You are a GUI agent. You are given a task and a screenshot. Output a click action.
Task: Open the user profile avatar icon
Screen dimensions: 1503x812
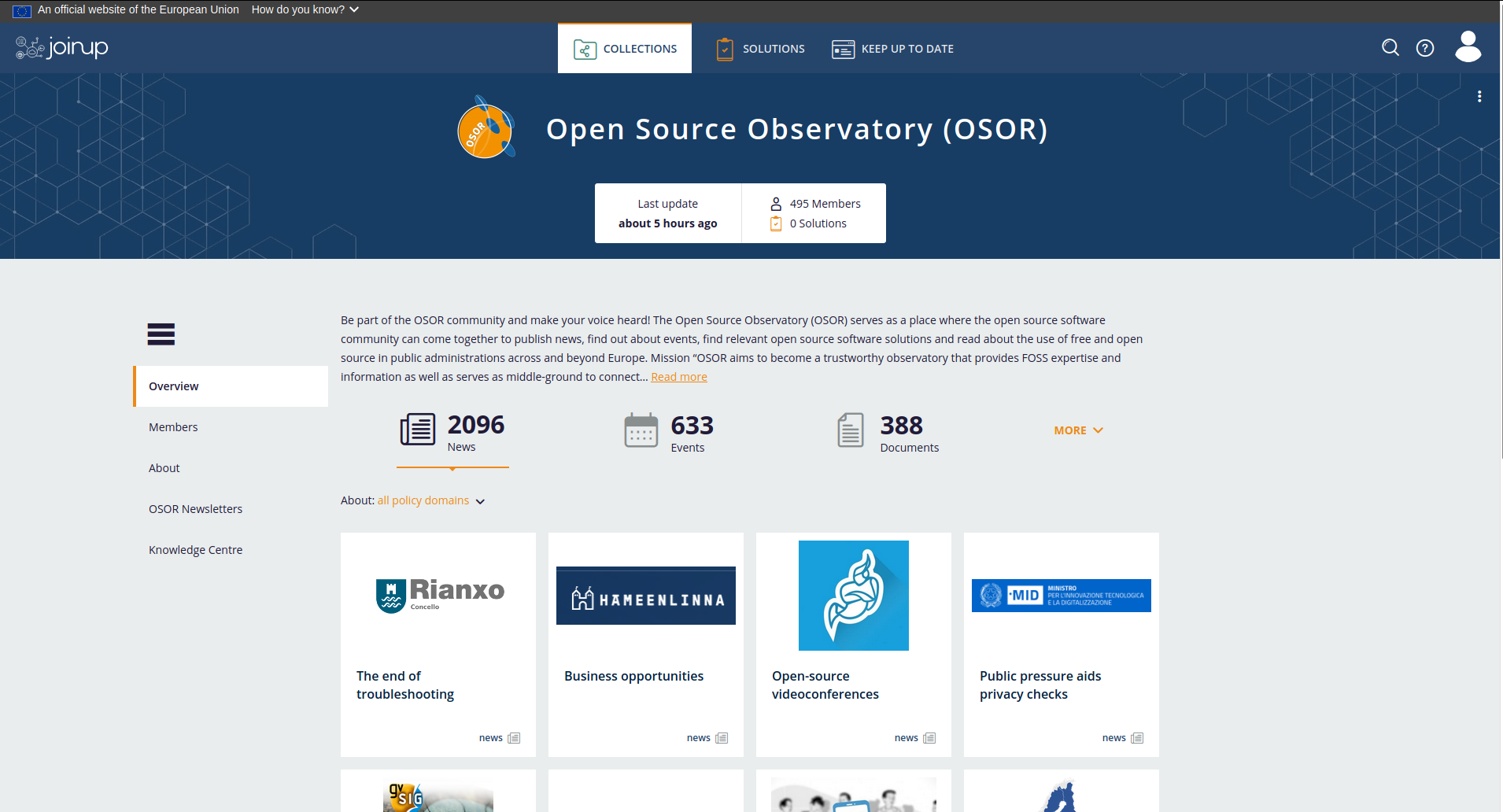[1468, 47]
